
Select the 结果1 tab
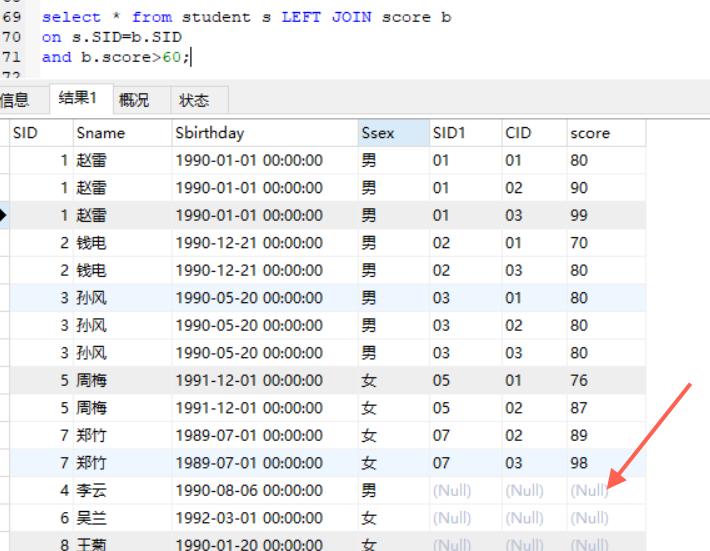(x=81, y=98)
